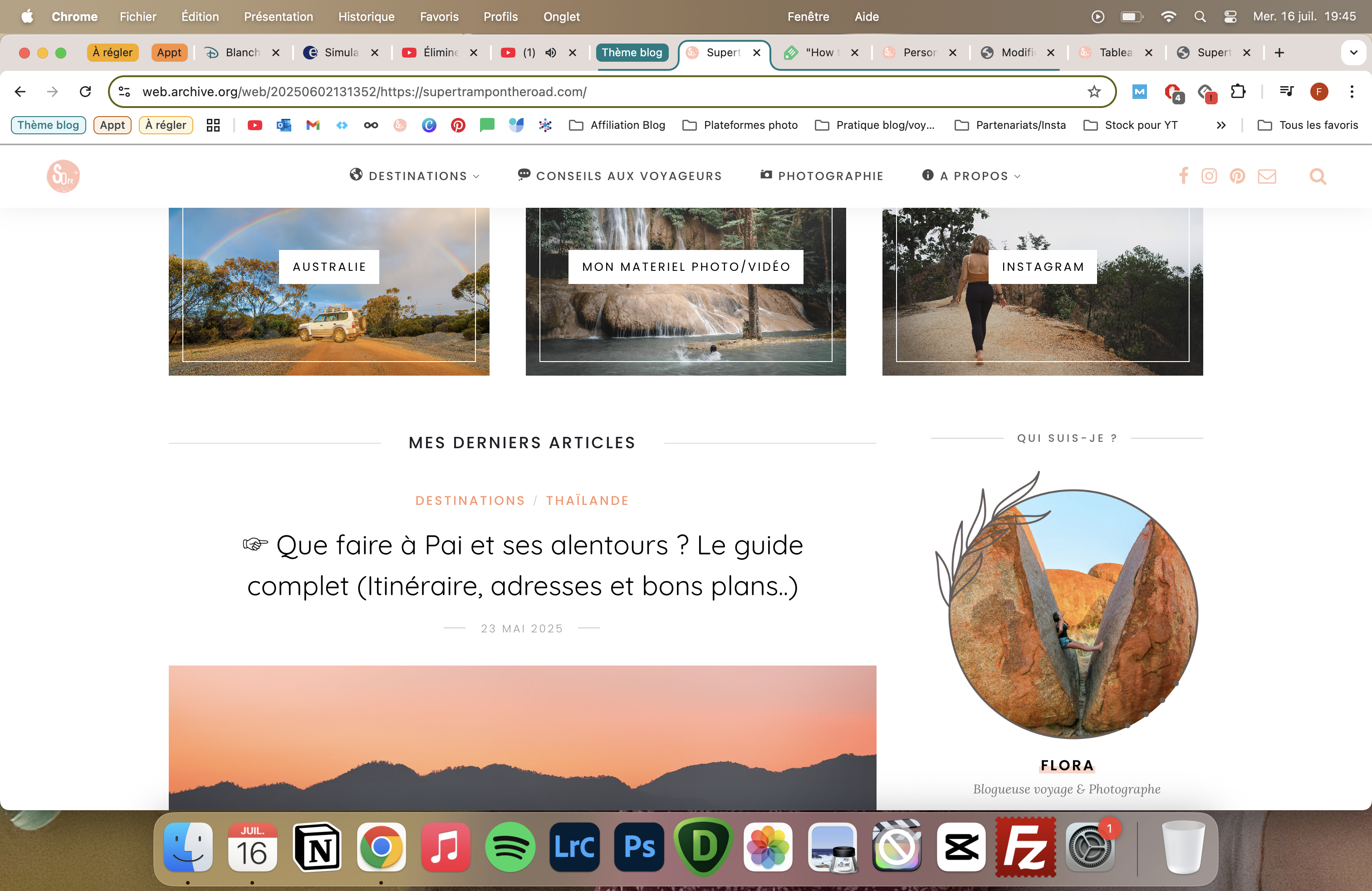Click the media control toolbar icon

pos(1286,92)
